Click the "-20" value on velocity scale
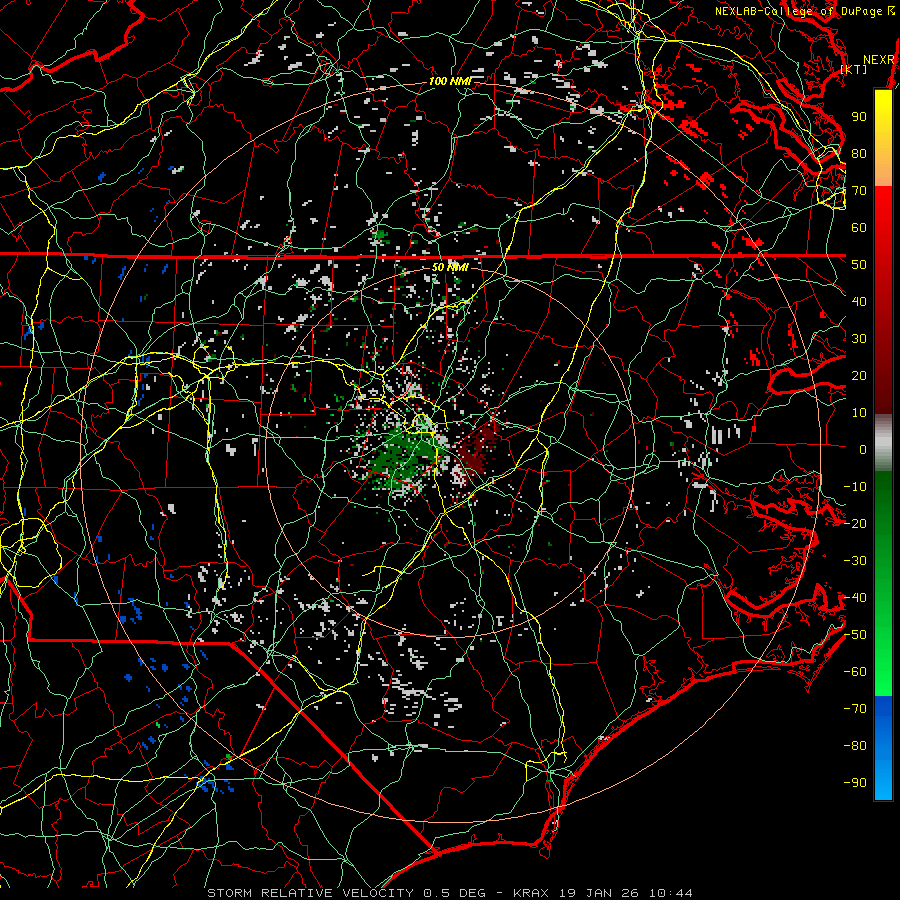The height and width of the screenshot is (900, 900). click(x=855, y=523)
